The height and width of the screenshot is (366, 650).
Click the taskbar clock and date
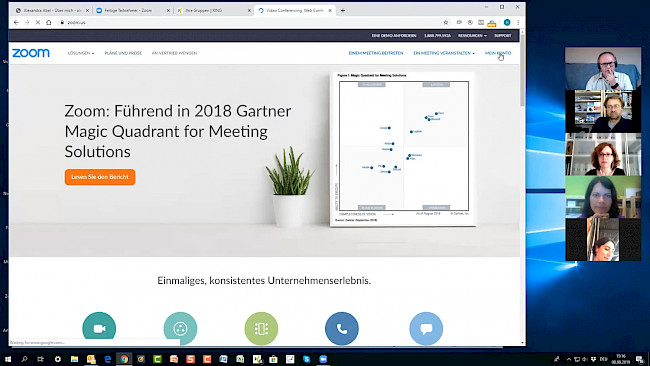click(x=621, y=359)
